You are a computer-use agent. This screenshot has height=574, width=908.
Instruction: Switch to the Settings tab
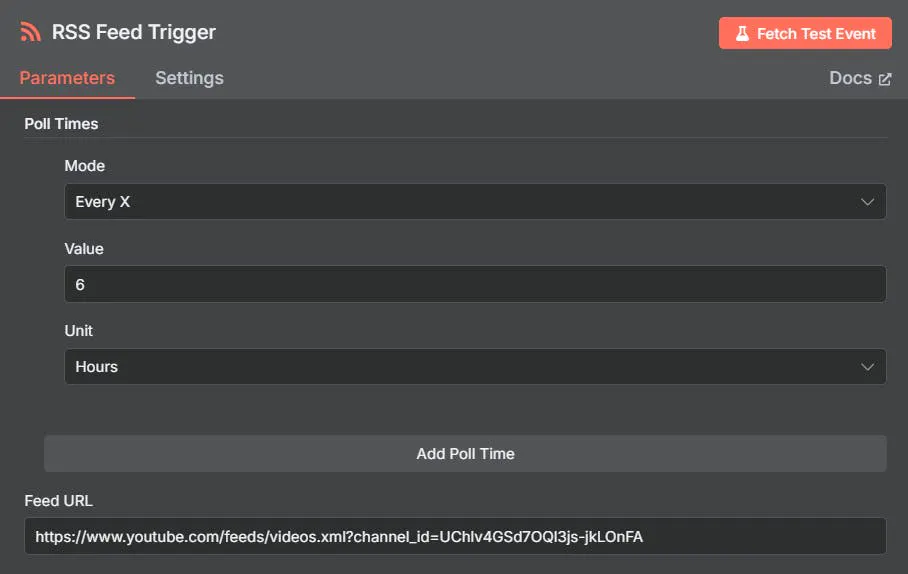[x=189, y=78]
